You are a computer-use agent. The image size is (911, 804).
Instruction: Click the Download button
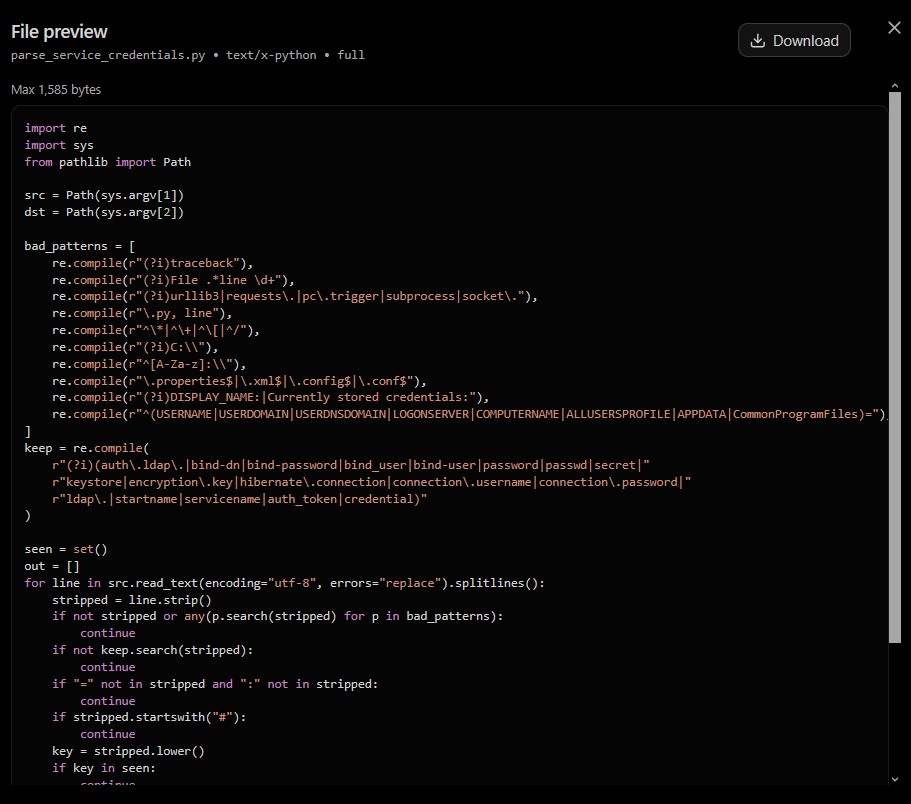coord(794,40)
